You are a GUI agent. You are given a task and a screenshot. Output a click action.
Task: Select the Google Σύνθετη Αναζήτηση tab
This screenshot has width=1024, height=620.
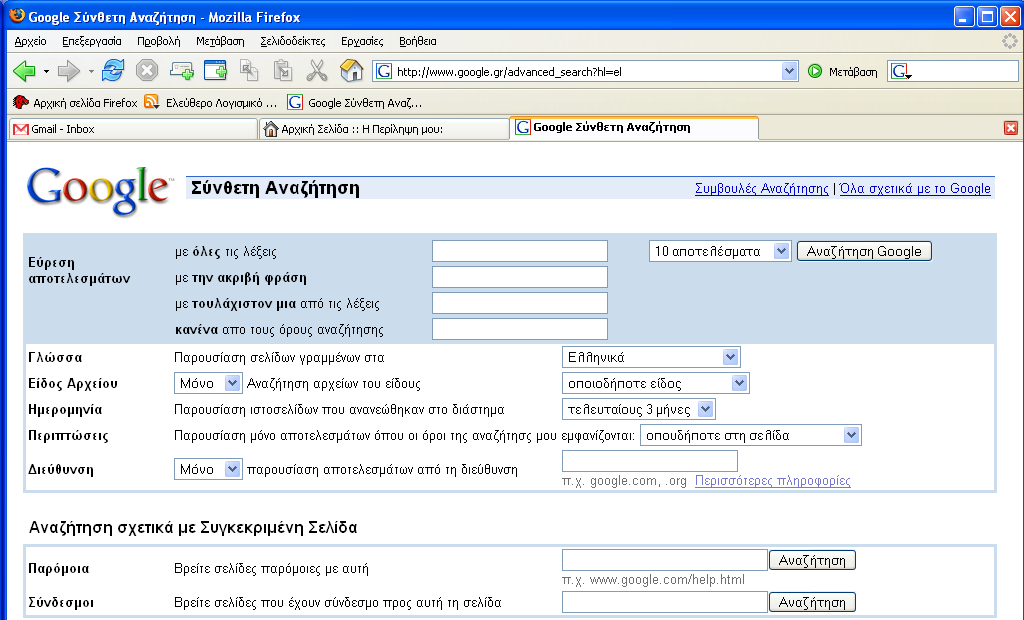pos(634,127)
